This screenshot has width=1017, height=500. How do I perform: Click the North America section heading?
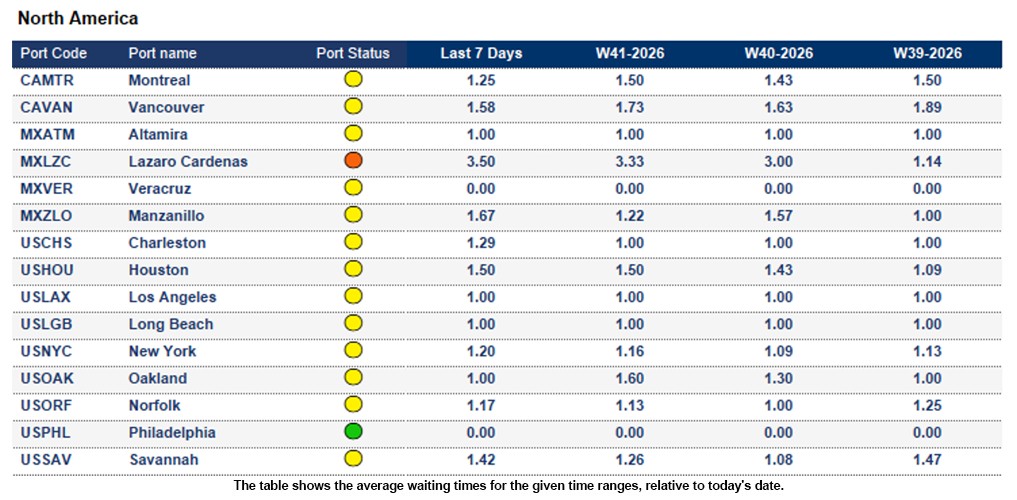click(x=78, y=18)
